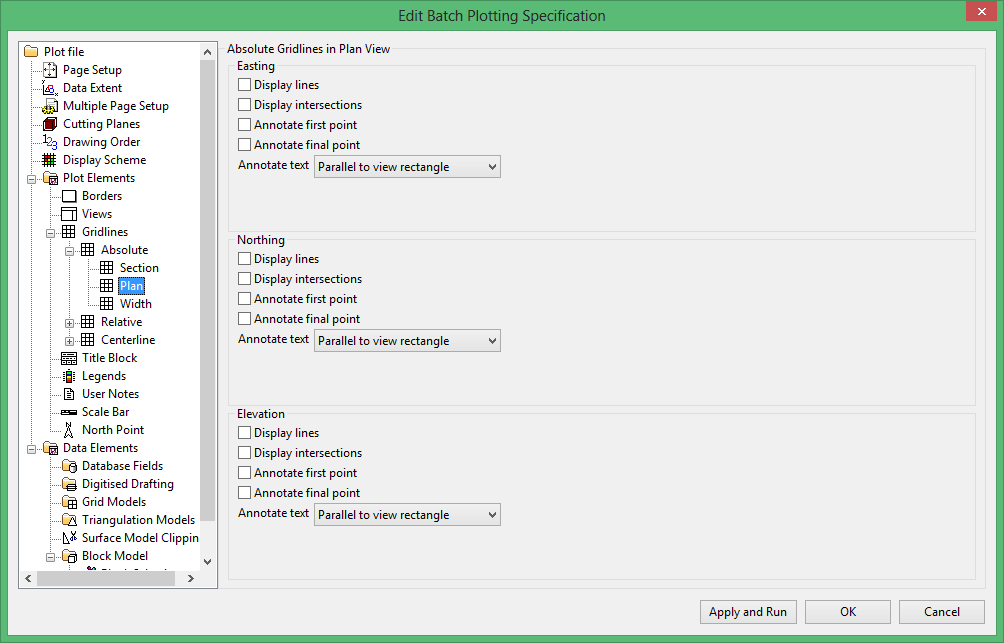Screen dimensions: 1004x643
Task: Select Section under Absolute gridlines
Action: click(139, 268)
